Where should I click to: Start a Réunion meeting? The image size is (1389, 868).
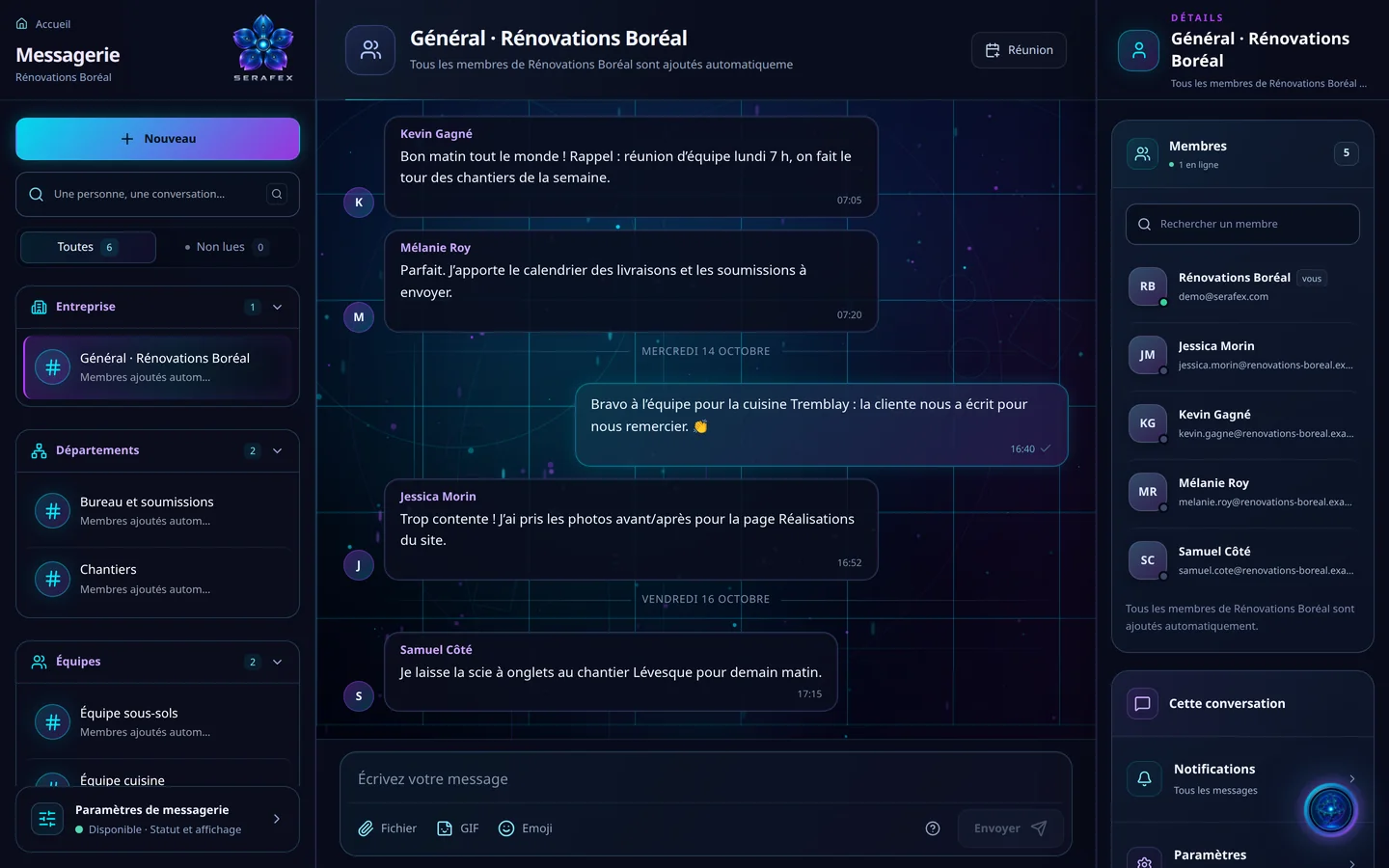(1019, 50)
